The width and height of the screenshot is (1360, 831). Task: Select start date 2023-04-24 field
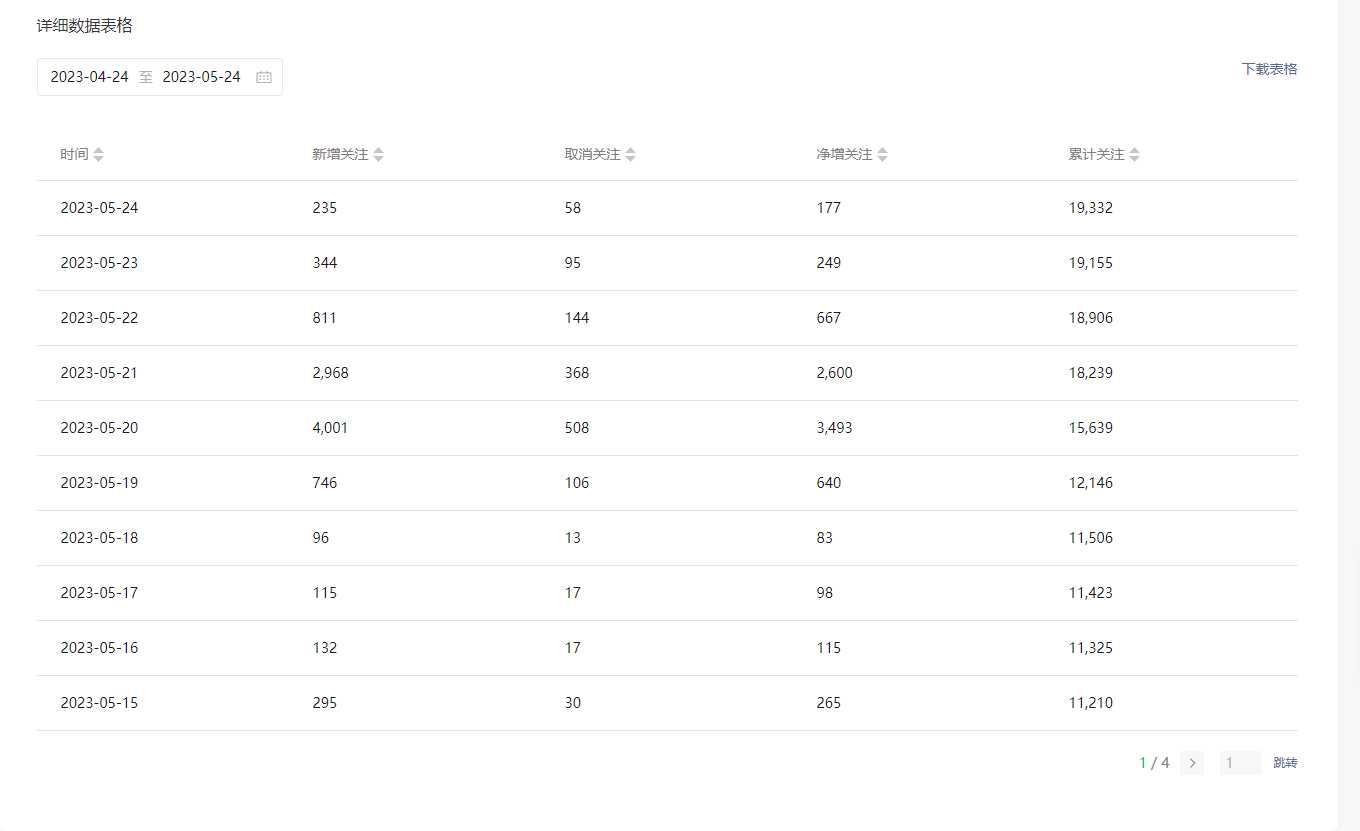90,77
